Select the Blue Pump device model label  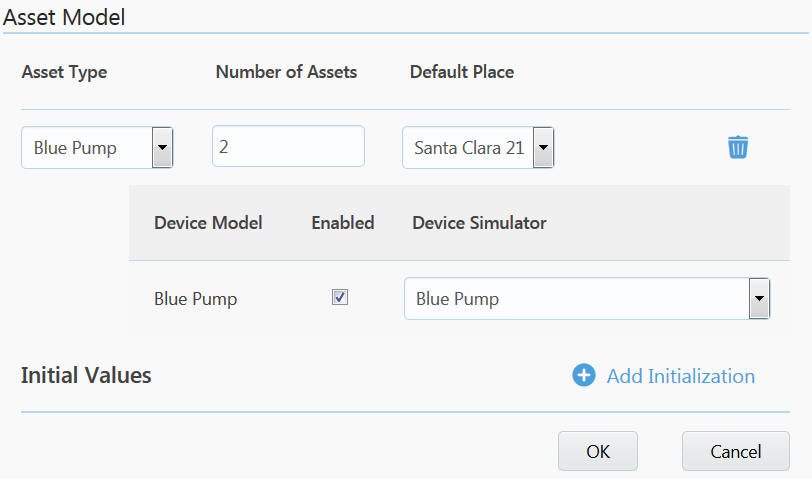click(x=195, y=299)
